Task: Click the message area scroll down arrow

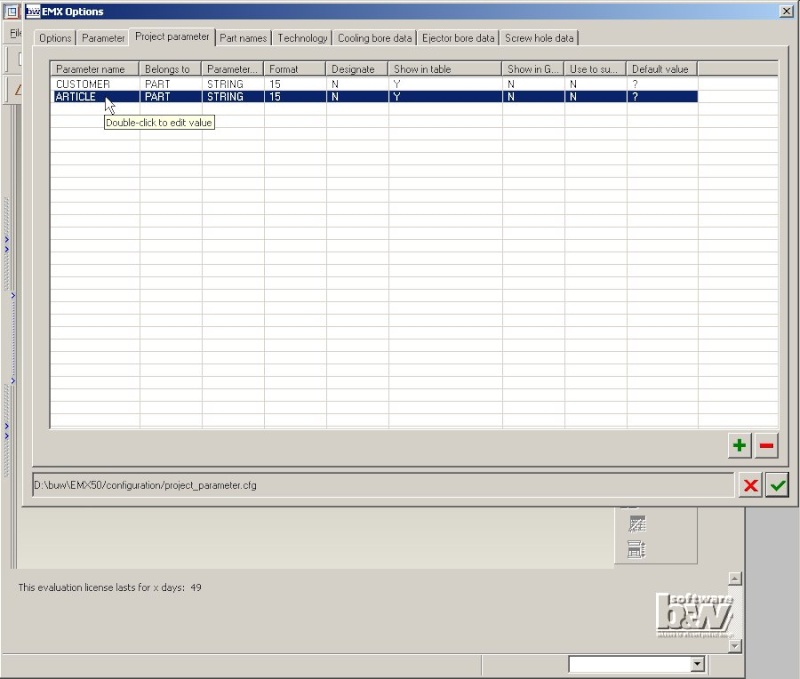Action: (x=735, y=646)
